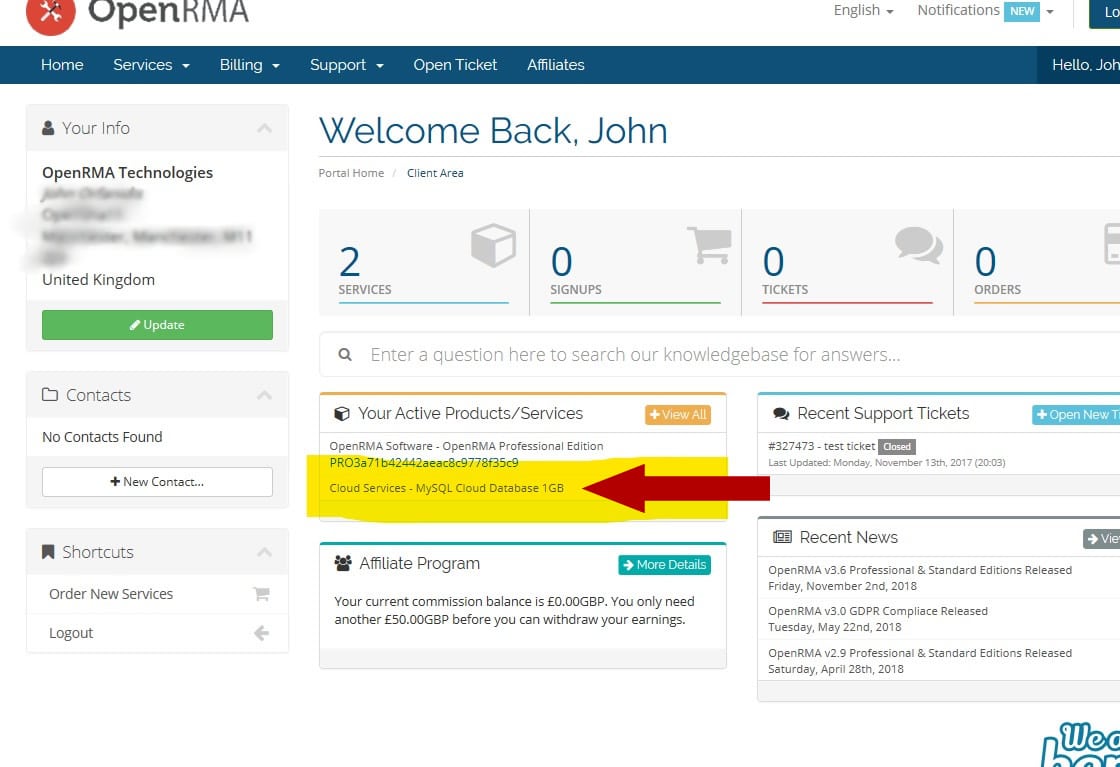Click the View All news button
The height and width of the screenshot is (767, 1120).
tap(1101, 538)
